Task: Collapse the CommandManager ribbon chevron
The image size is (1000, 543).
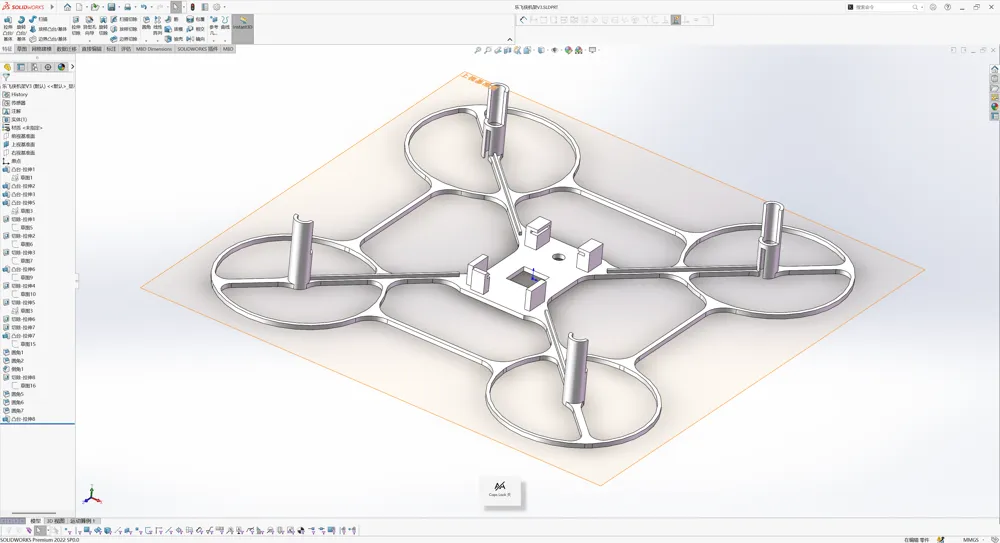Action: (510, 40)
